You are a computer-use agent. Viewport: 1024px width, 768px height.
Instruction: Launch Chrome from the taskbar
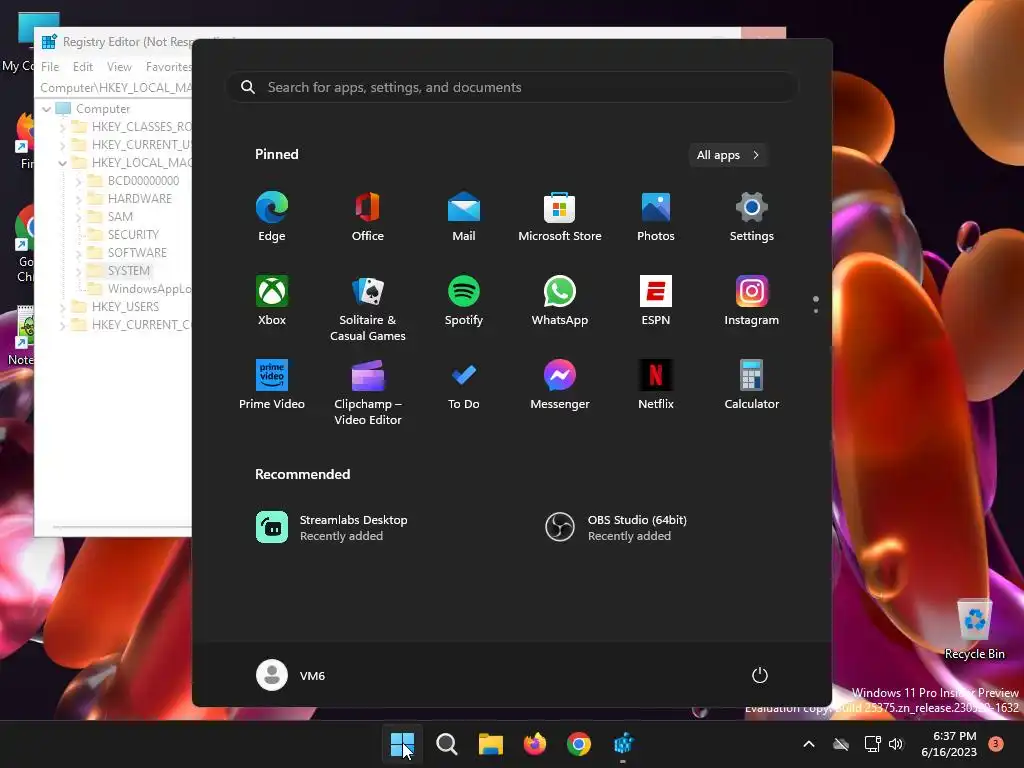(579, 744)
